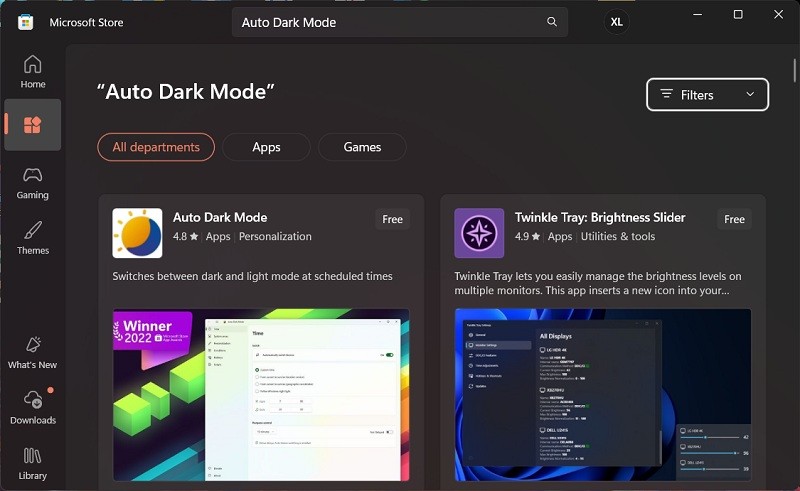Click the Free button for Twinkle Tray

[734, 219]
